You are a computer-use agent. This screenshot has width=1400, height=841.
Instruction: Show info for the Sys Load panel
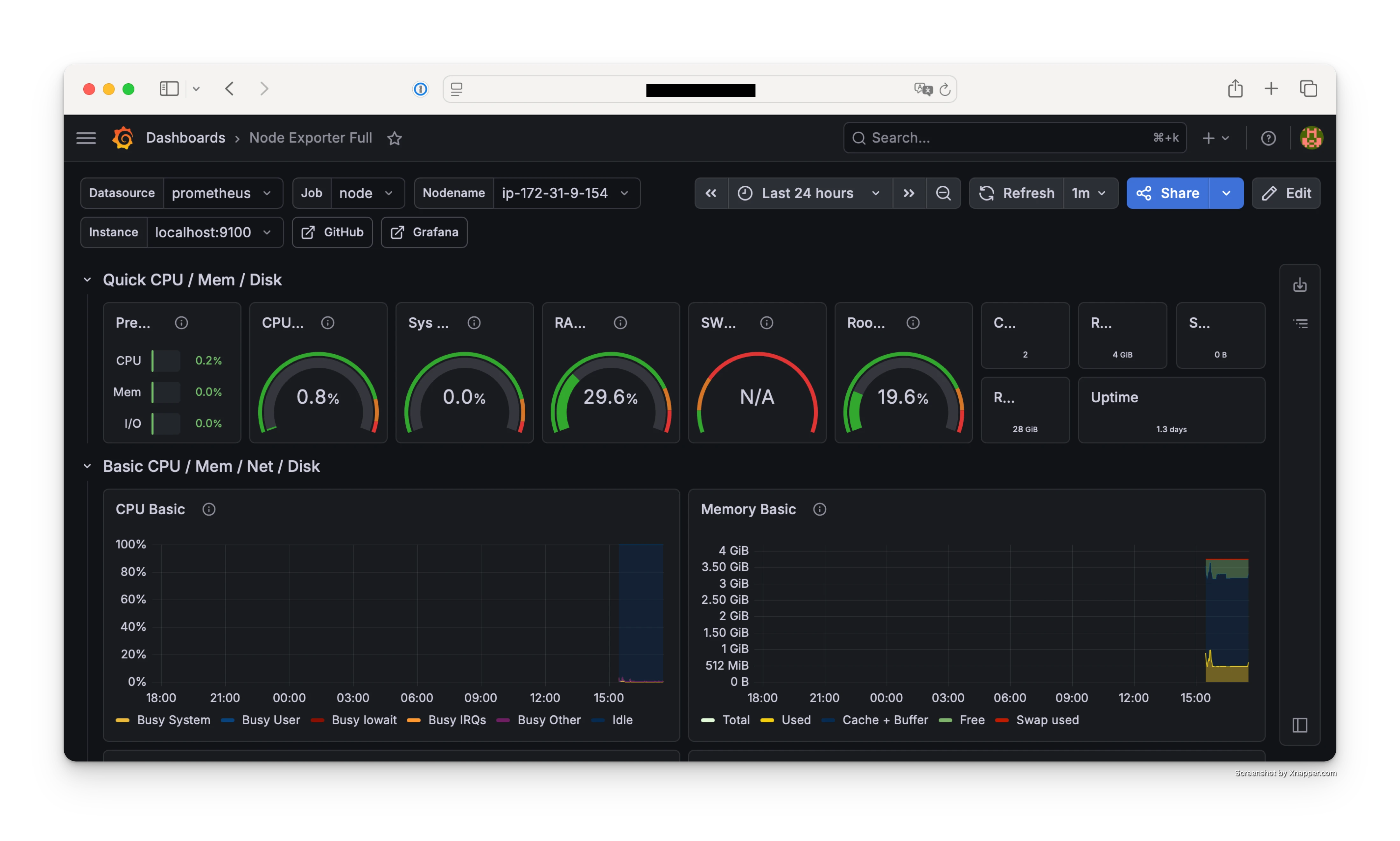click(474, 323)
